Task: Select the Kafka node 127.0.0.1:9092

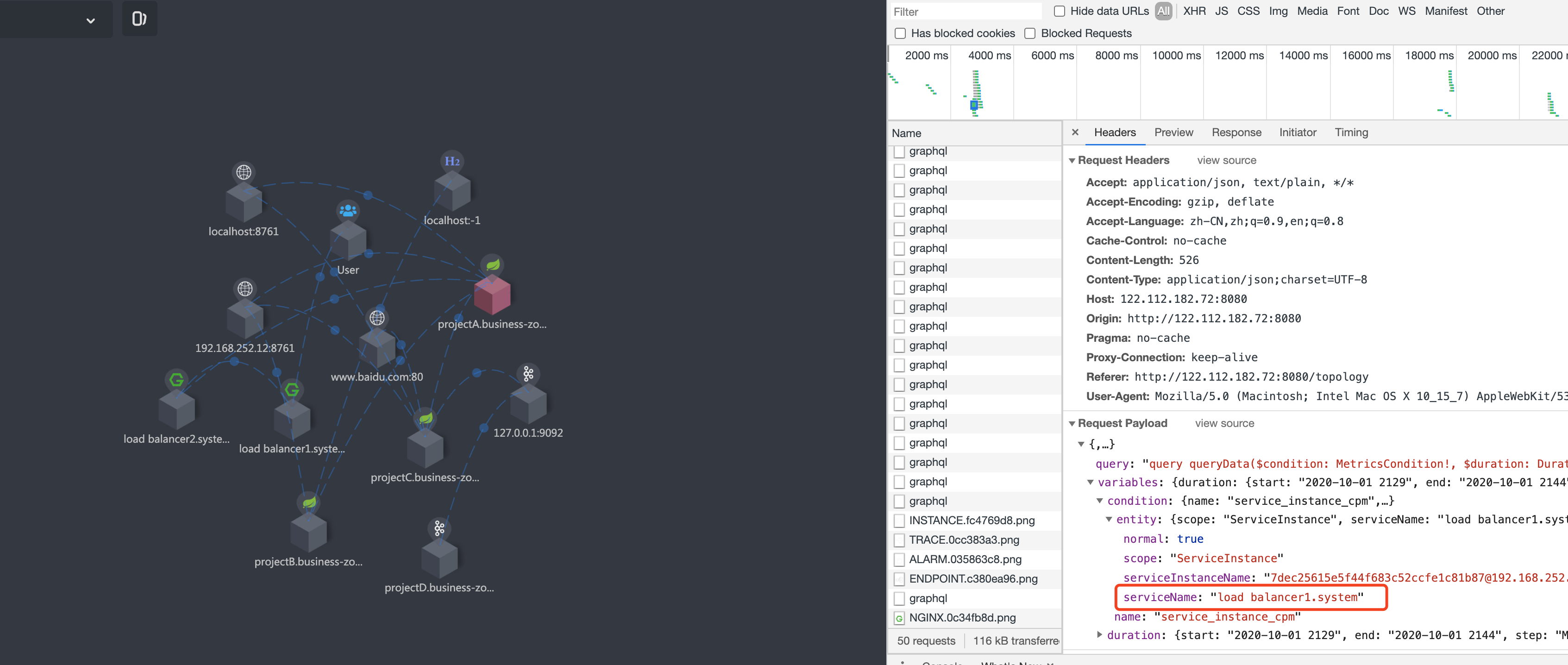Action: pos(528,403)
